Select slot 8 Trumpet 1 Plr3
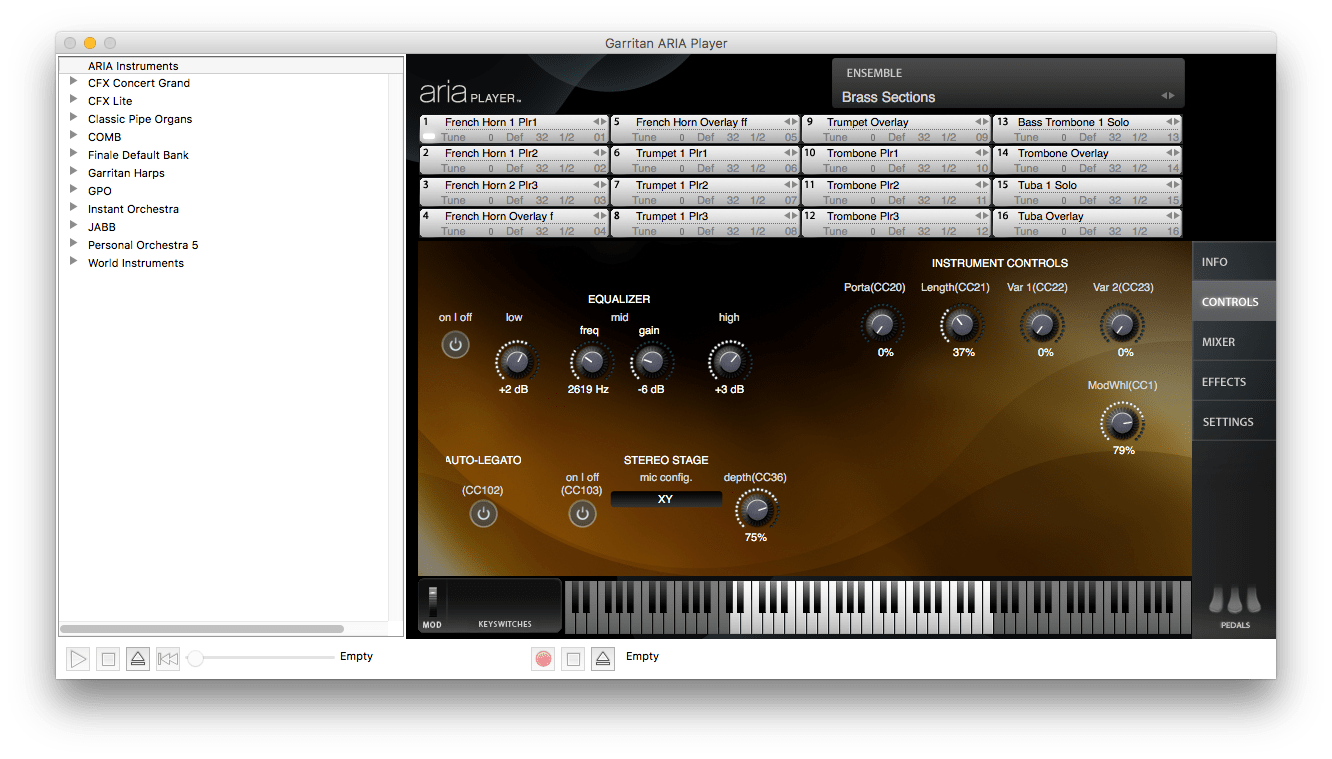Image resolution: width=1332 pixels, height=759 pixels. tap(705, 223)
